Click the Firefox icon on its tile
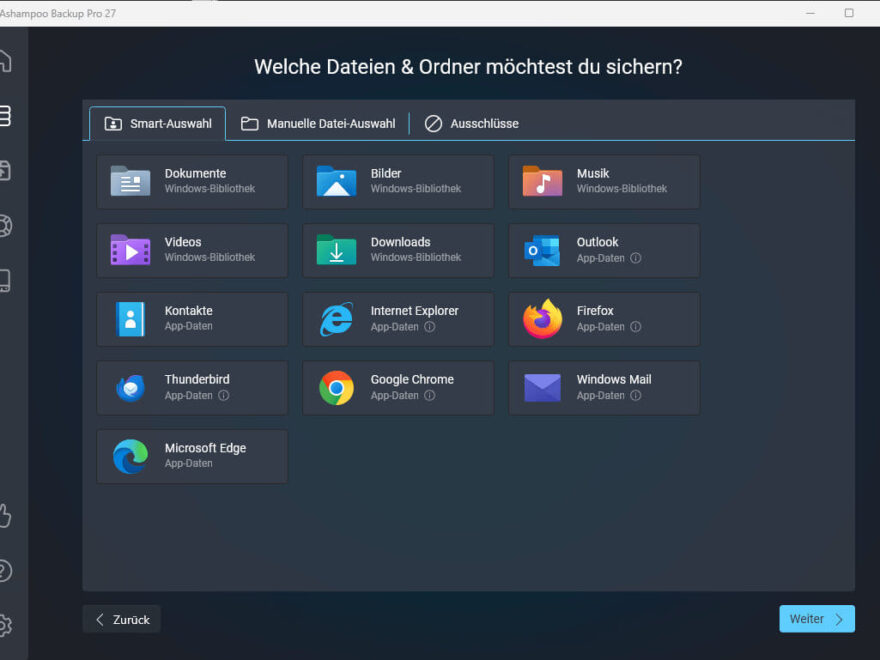 click(541, 318)
